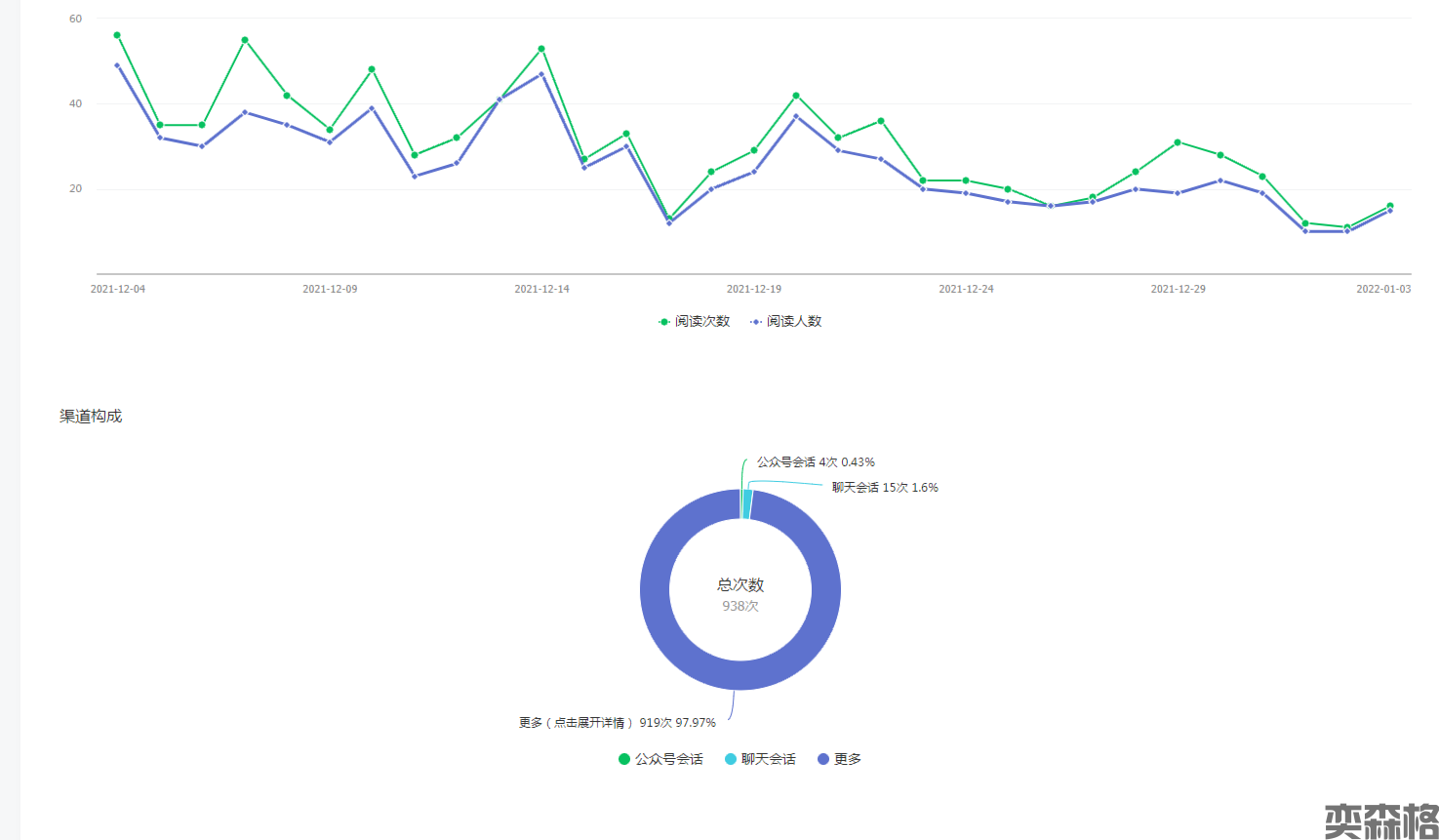Click the blue data point at 2021-12-09
Viewport: 1439px width, 840px height.
(330, 142)
